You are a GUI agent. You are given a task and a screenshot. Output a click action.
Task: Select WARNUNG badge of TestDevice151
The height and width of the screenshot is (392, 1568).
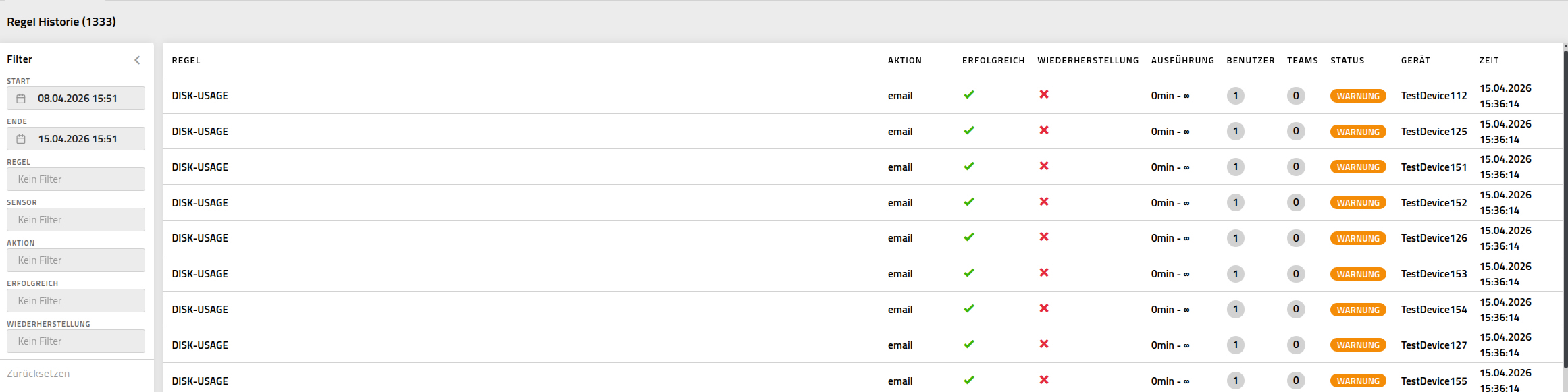click(x=1358, y=167)
